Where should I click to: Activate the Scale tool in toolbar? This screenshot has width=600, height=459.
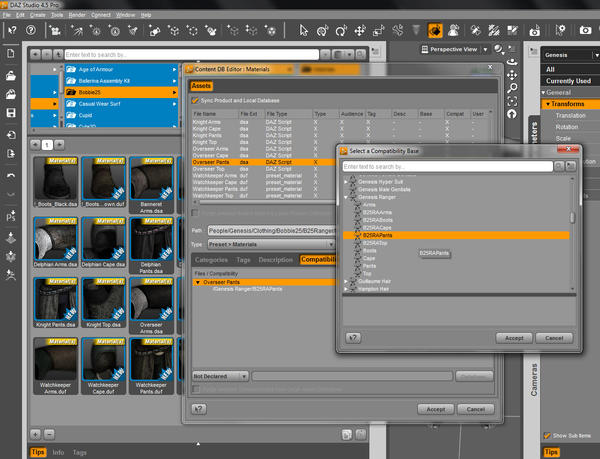point(378,30)
